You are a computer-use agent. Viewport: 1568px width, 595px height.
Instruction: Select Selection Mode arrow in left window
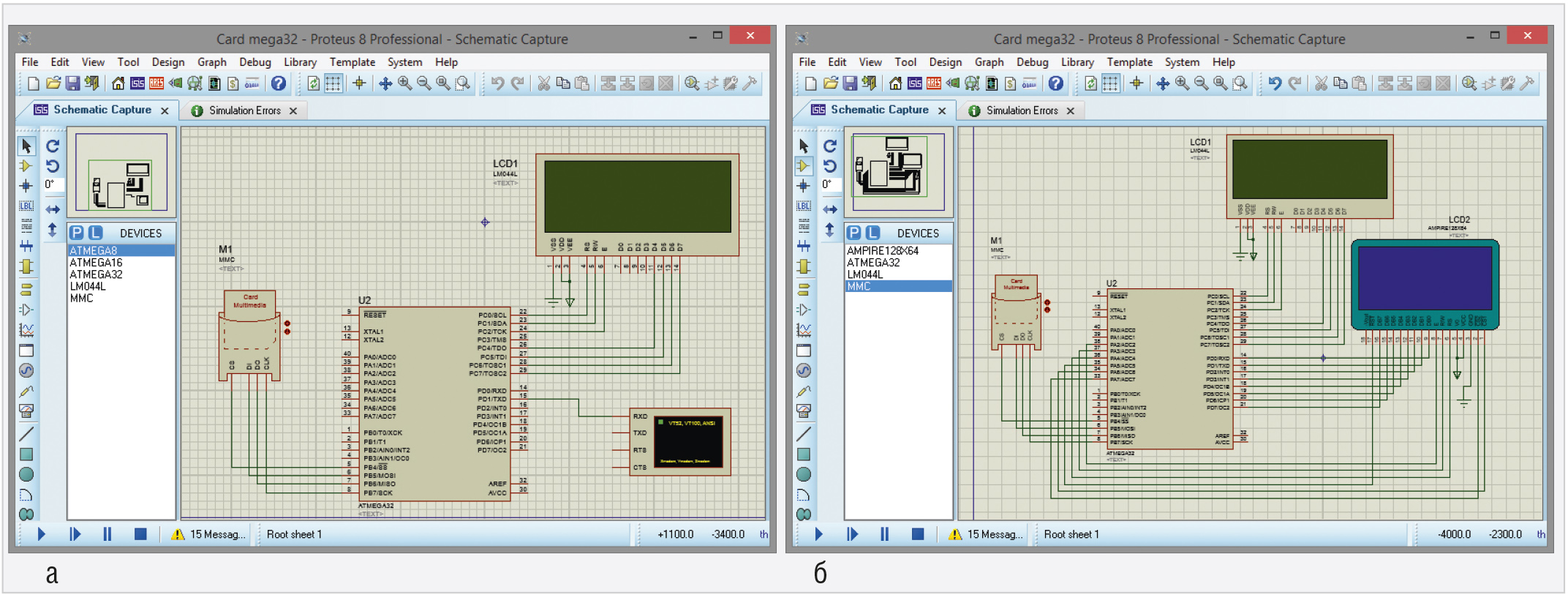[x=26, y=146]
